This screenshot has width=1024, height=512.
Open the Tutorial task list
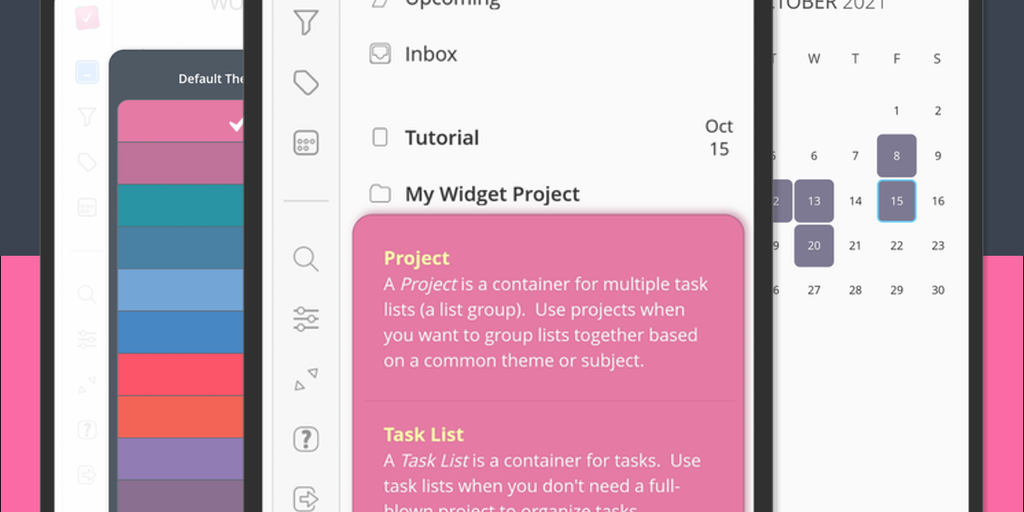point(441,138)
